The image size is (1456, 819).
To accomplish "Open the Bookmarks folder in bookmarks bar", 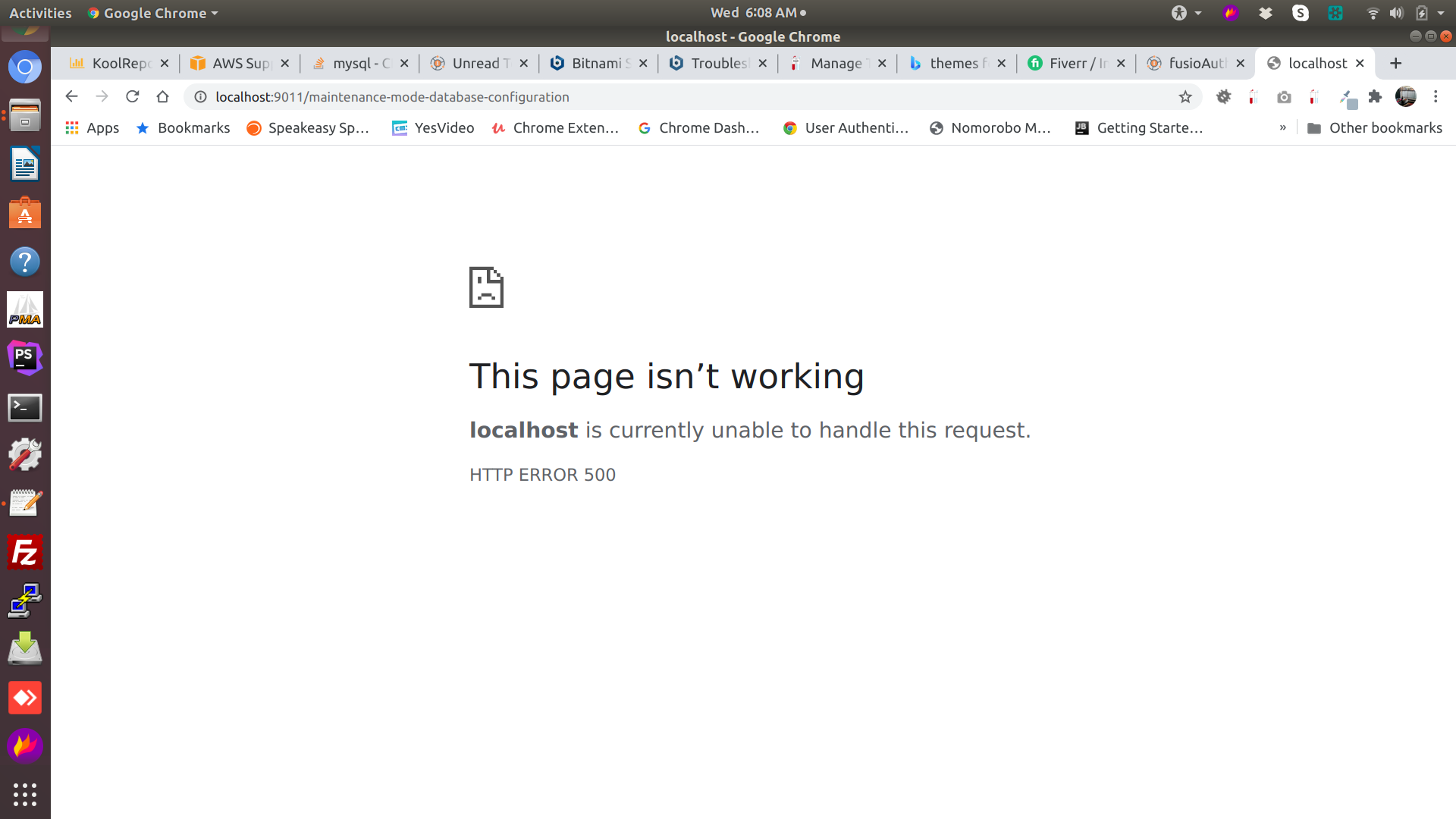I will [x=183, y=127].
